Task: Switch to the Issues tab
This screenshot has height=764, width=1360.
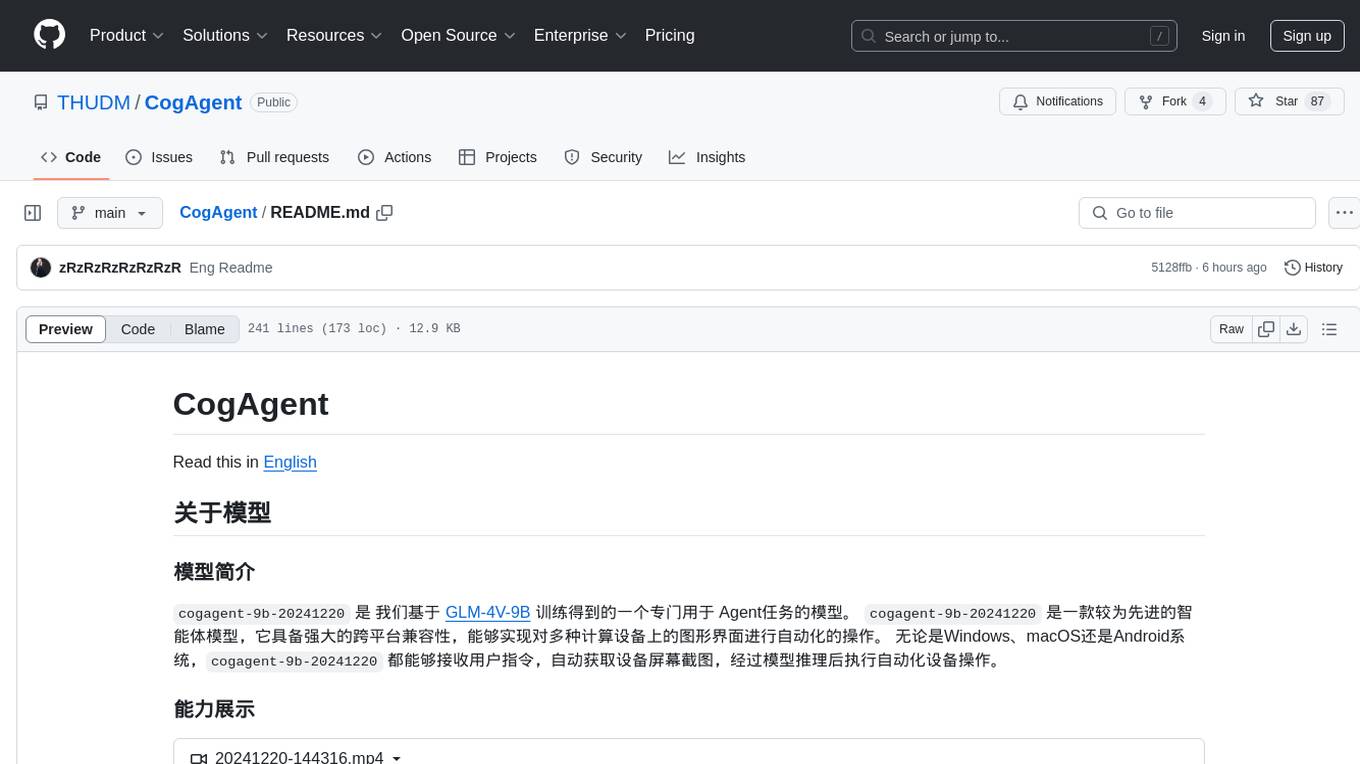Action: pyautogui.click(x=159, y=157)
